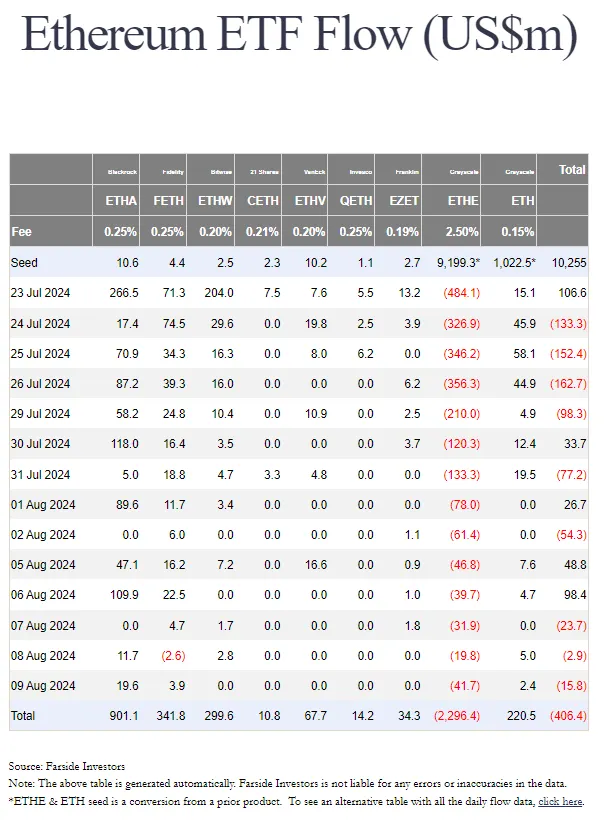Click the ETHA ticker column header
The height and width of the screenshot is (820, 604).
121,201
